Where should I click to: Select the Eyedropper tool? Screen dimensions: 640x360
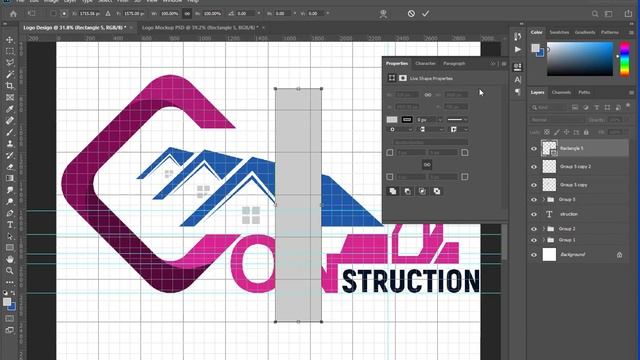pyautogui.click(x=10, y=109)
